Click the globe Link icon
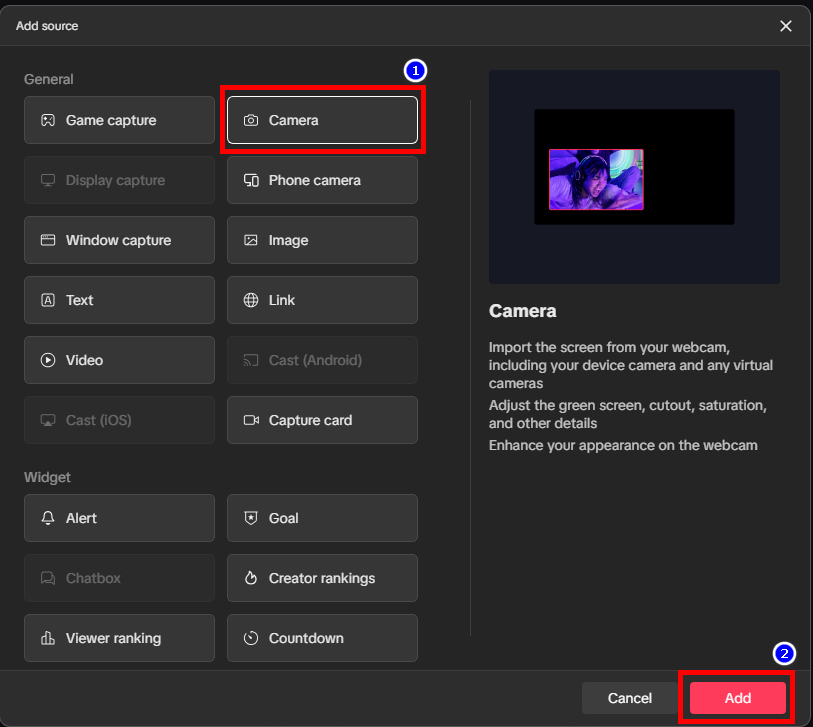The image size is (813, 727). [251, 301]
